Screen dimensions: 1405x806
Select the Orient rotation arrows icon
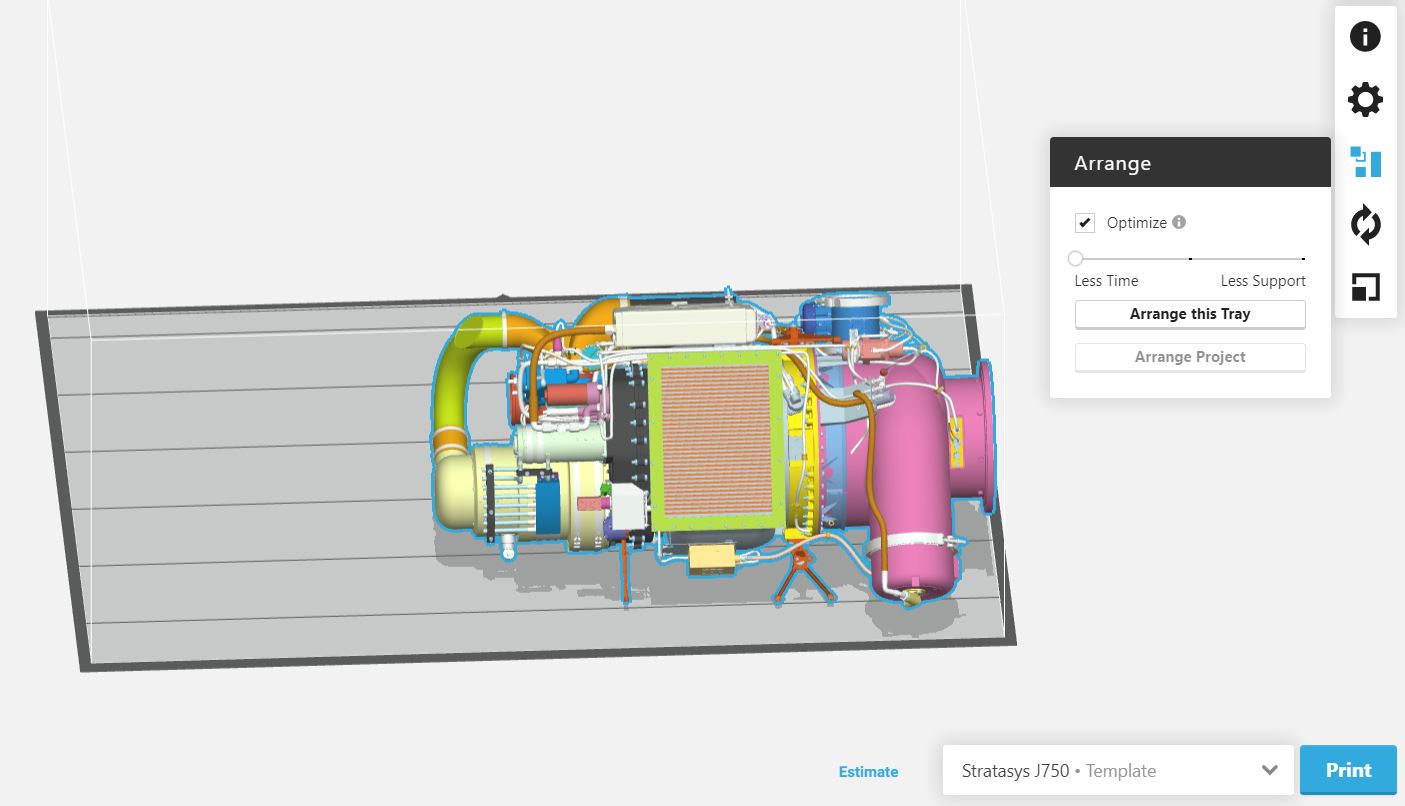click(1365, 225)
